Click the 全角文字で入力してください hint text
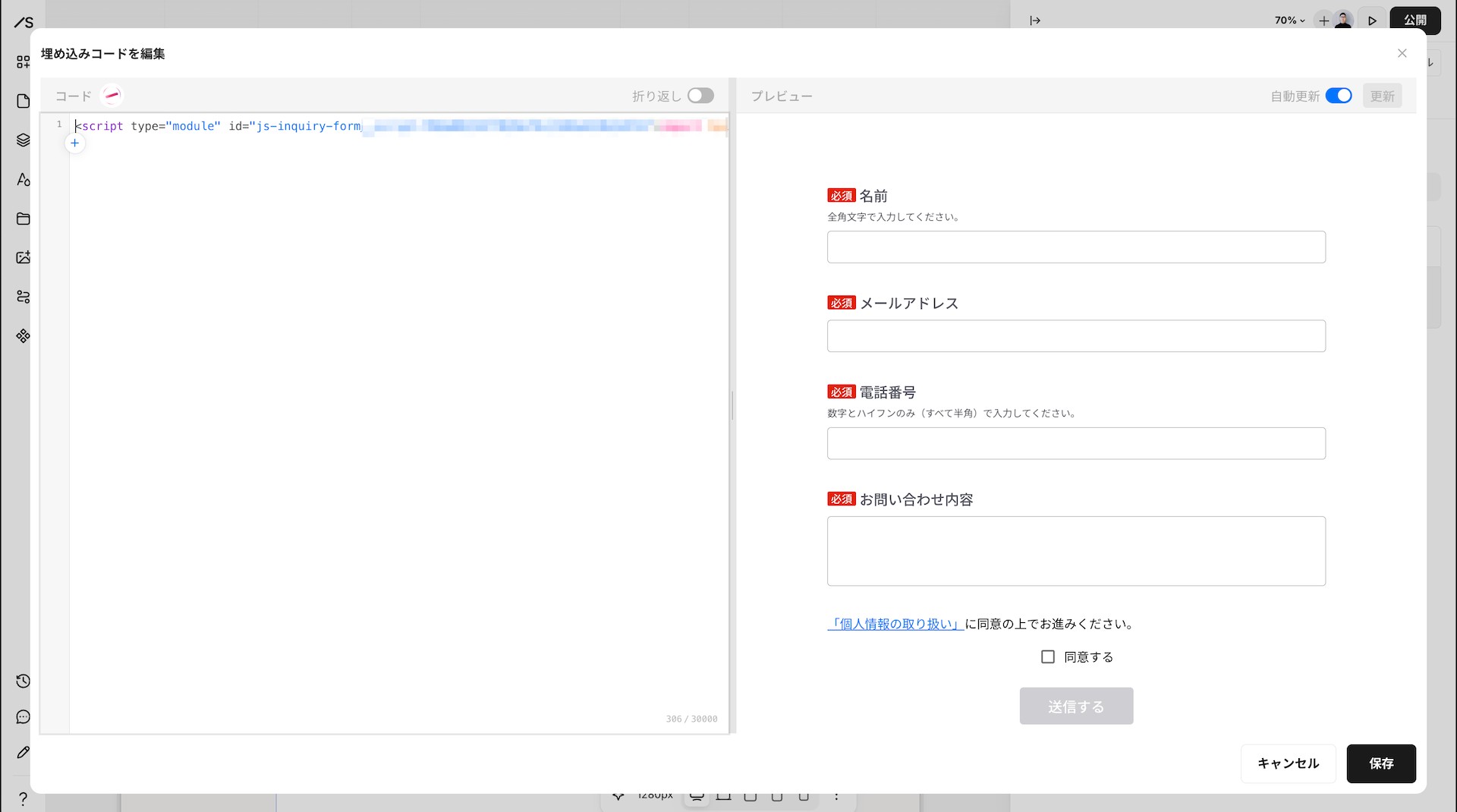Viewport: 1457px width, 812px height. (x=895, y=216)
